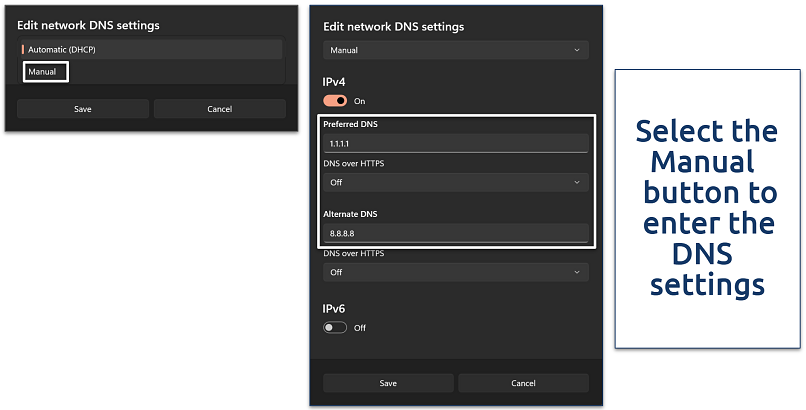Click the 'On' label beside the IPv4 switch
This screenshot has height=410, width=806.
(360, 101)
